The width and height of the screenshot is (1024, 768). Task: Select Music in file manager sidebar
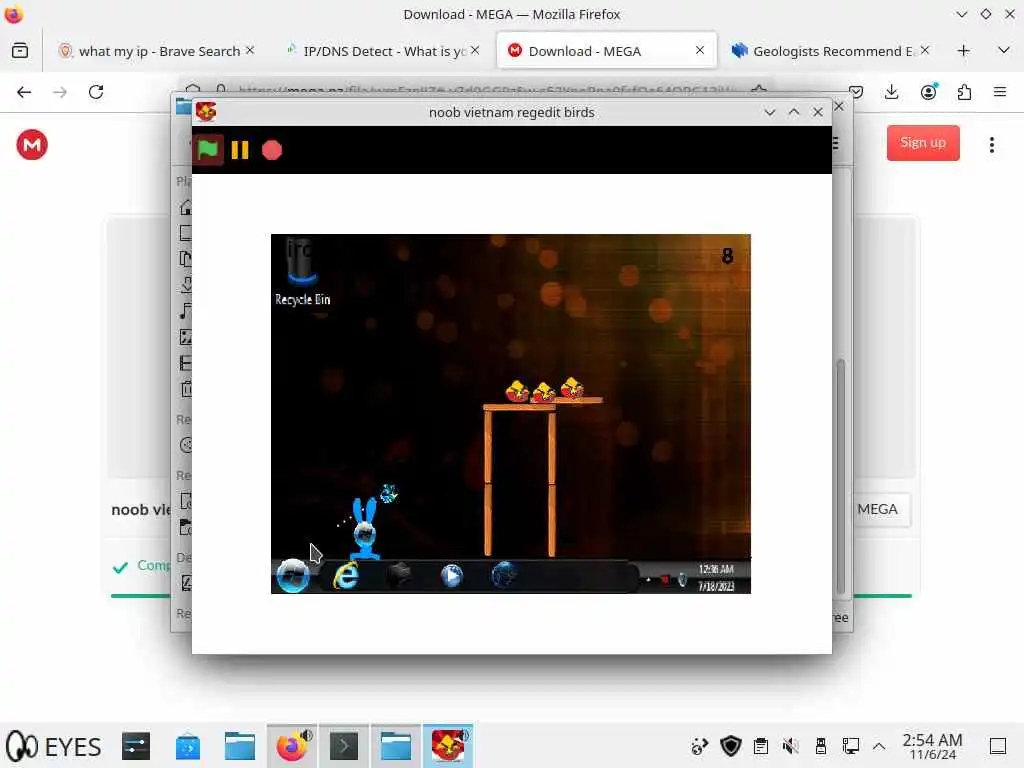tap(186, 312)
